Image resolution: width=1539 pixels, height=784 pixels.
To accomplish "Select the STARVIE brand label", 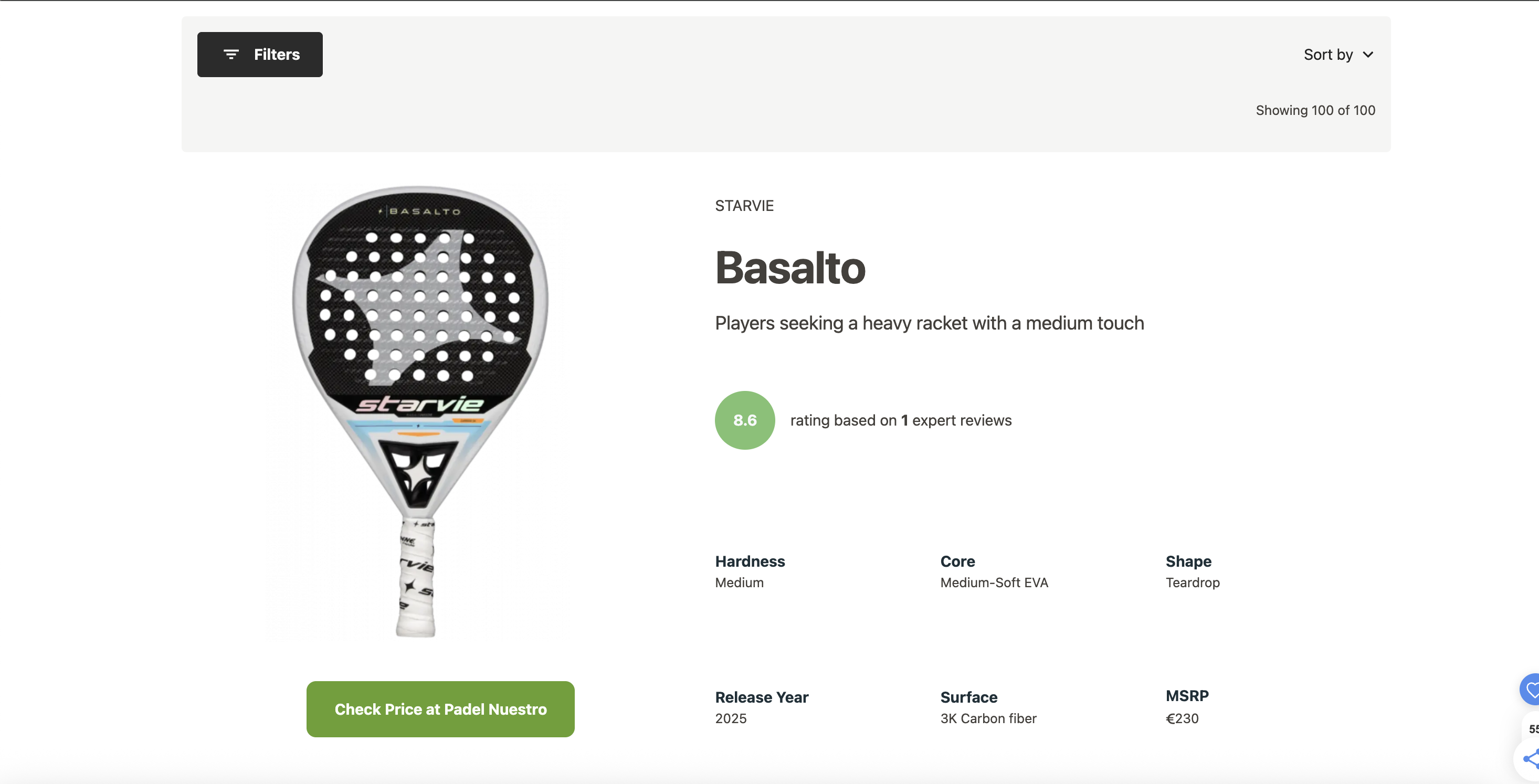I will click(x=744, y=205).
